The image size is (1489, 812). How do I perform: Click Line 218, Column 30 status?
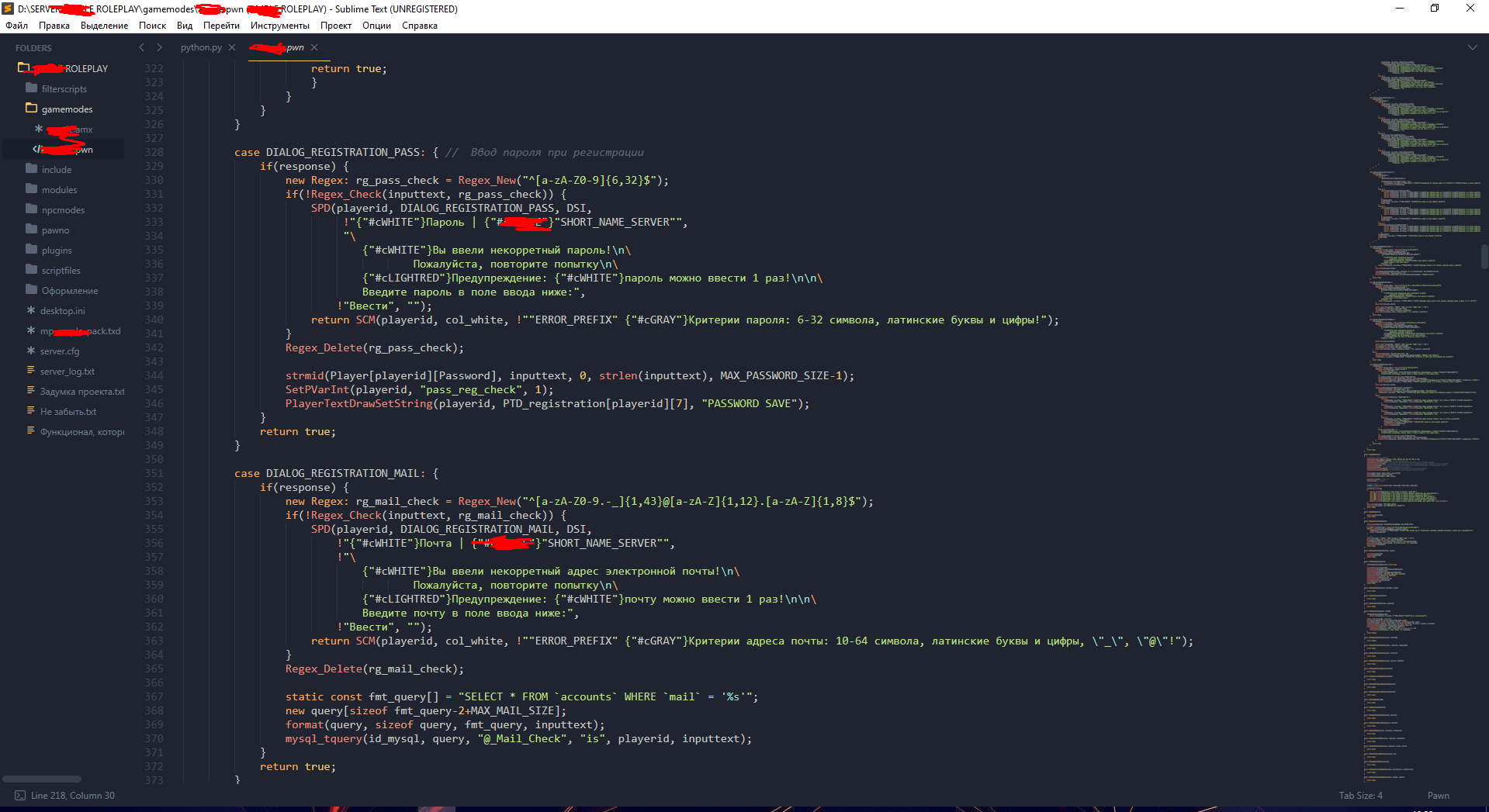click(x=73, y=796)
